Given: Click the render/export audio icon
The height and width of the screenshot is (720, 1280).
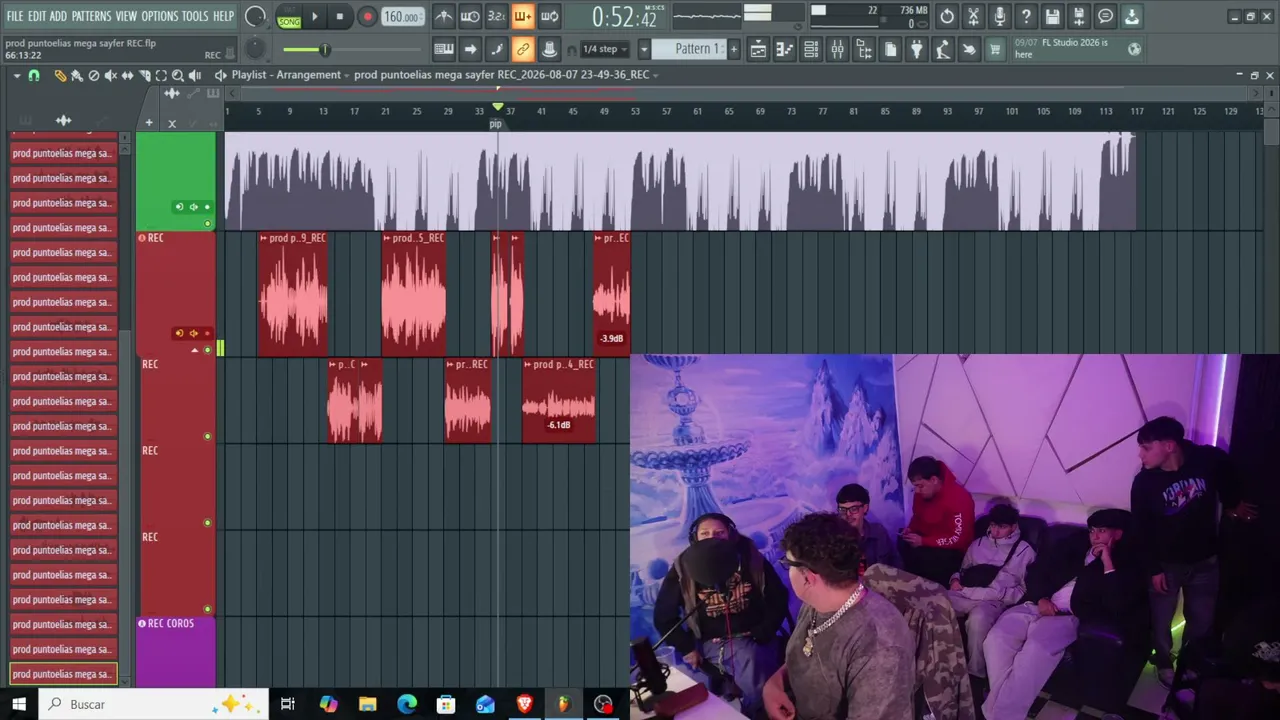Looking at the screenshot, I should coord(1078,16).
